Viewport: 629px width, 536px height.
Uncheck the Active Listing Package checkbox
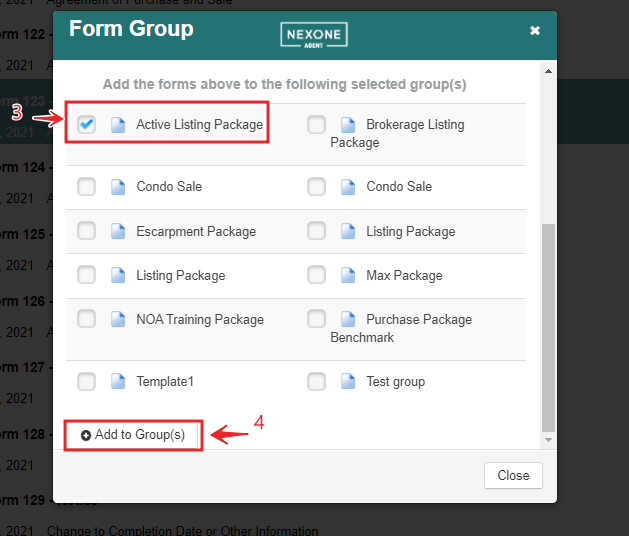(x=87, y=125)
